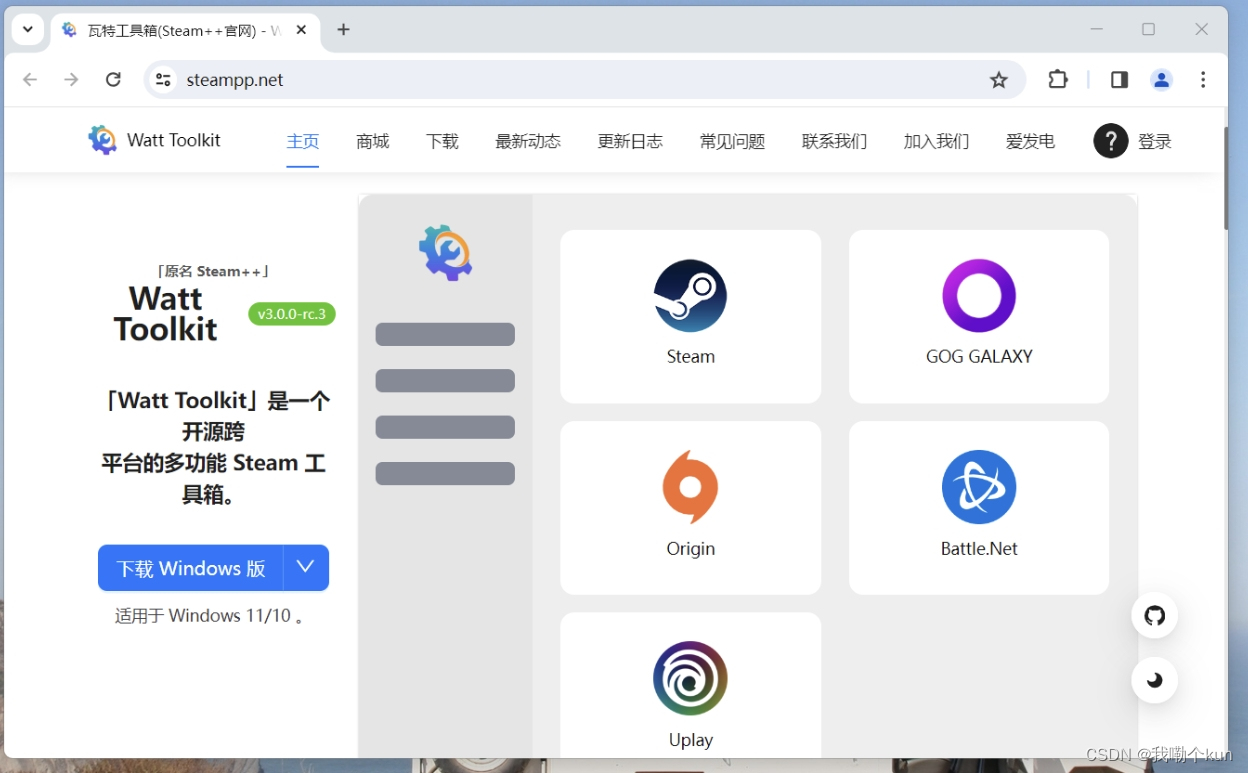Click the Battle.Net label text
The height and width of the screenshot is (773, 1248).
(x=979, y=549)
